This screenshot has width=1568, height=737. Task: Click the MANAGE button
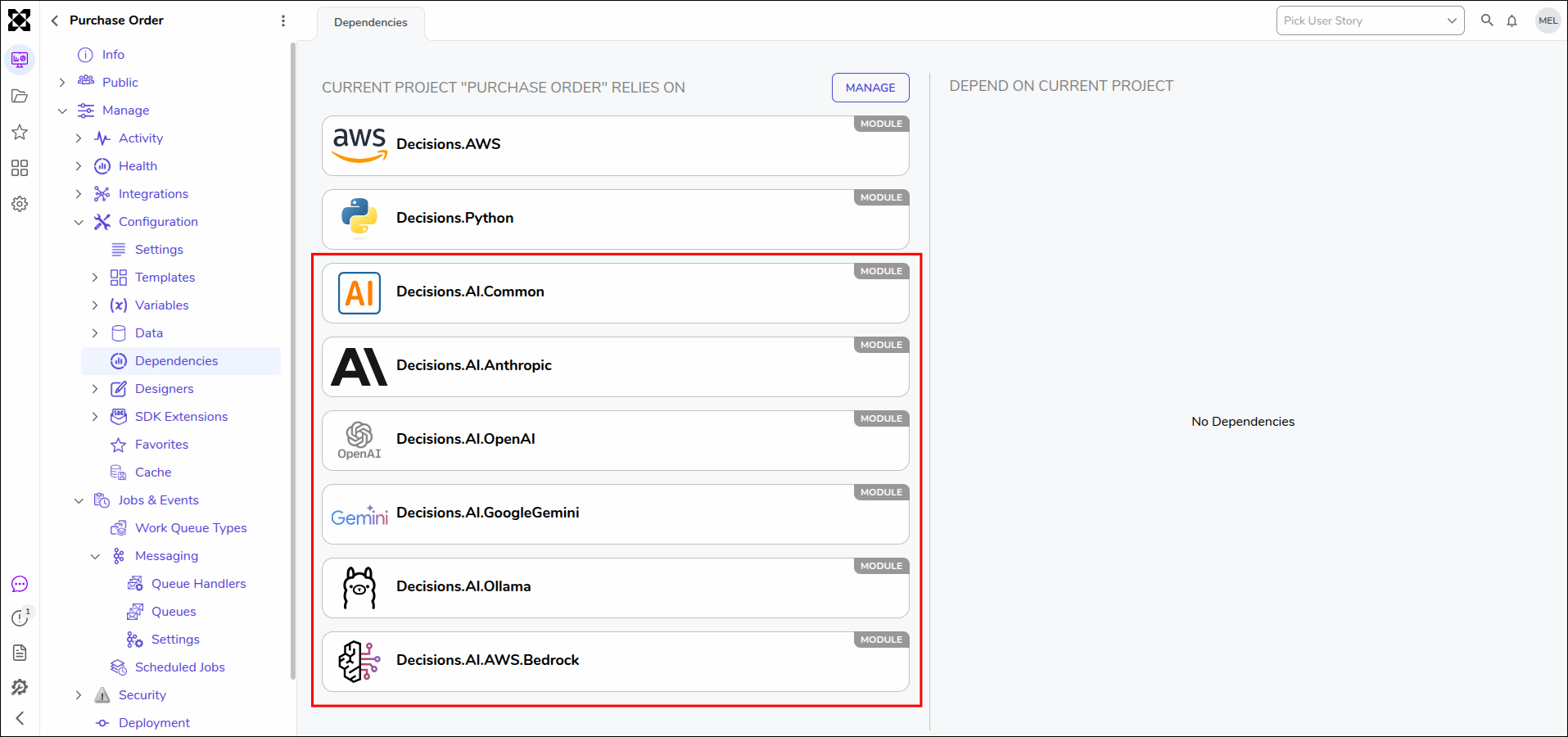(x=870, y=88)
